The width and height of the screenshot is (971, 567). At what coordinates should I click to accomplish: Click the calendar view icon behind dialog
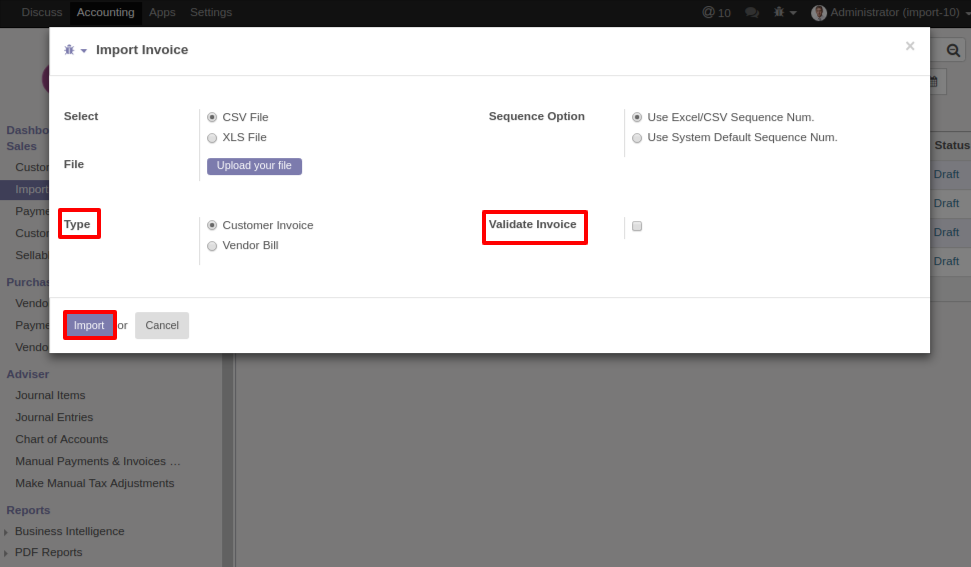934,81
